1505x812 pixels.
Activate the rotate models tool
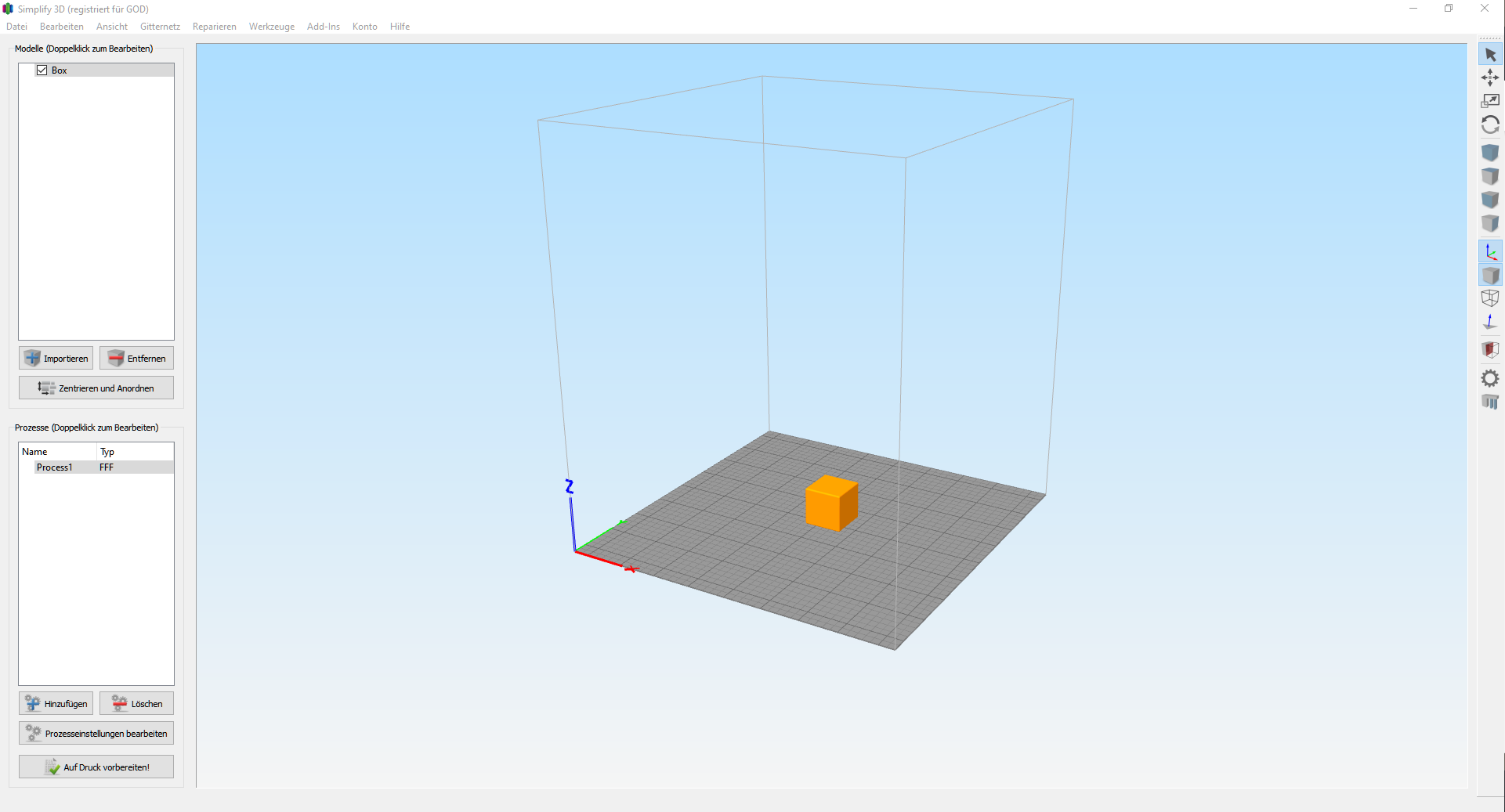click(1490, 125)
